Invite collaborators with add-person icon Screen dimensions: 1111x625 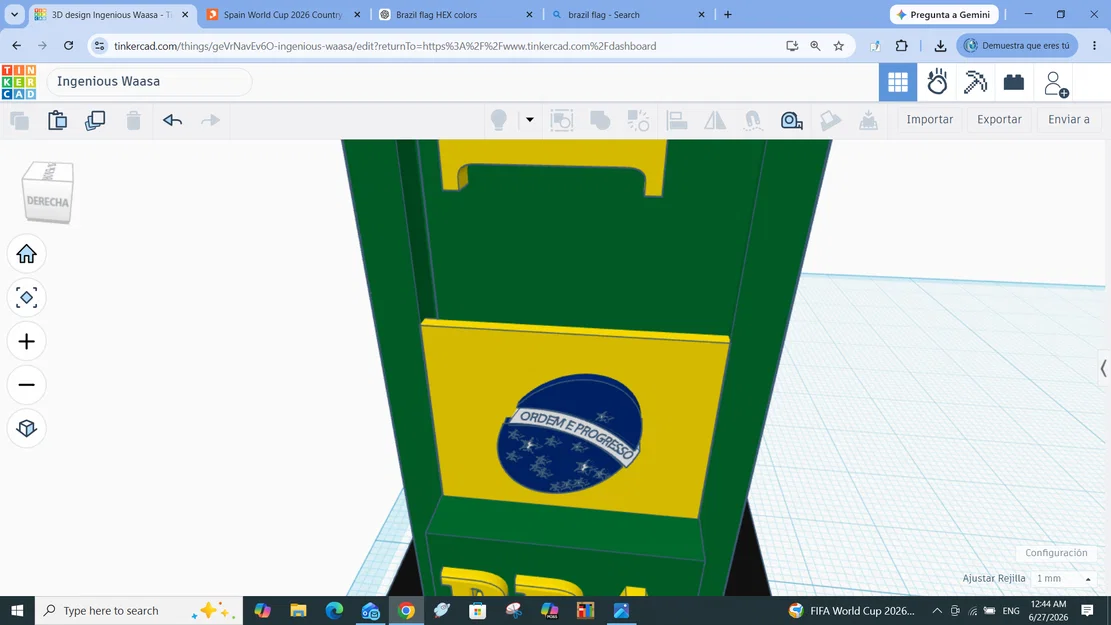point(1056,83)
